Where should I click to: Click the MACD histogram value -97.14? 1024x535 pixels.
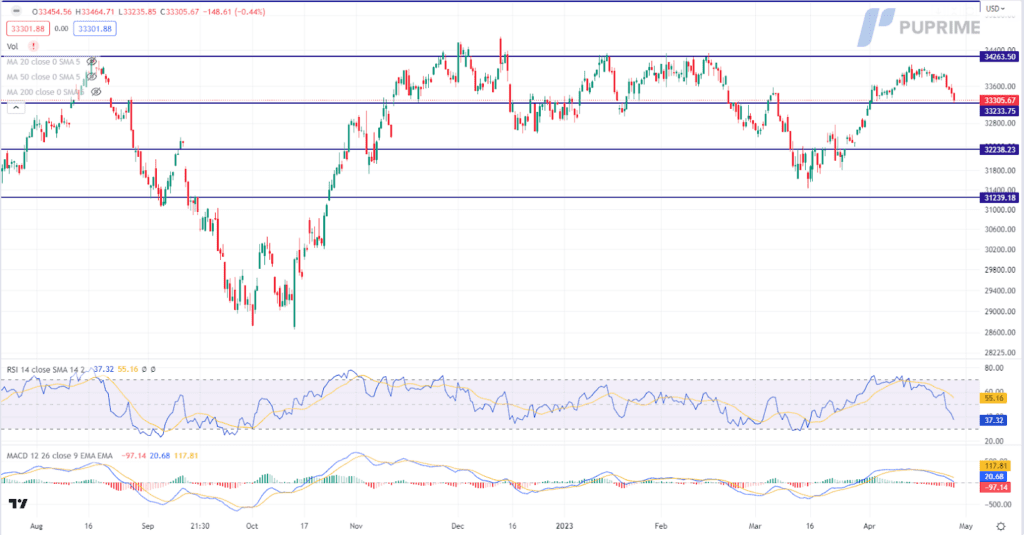pyautogui.click(x=133, y=455)
